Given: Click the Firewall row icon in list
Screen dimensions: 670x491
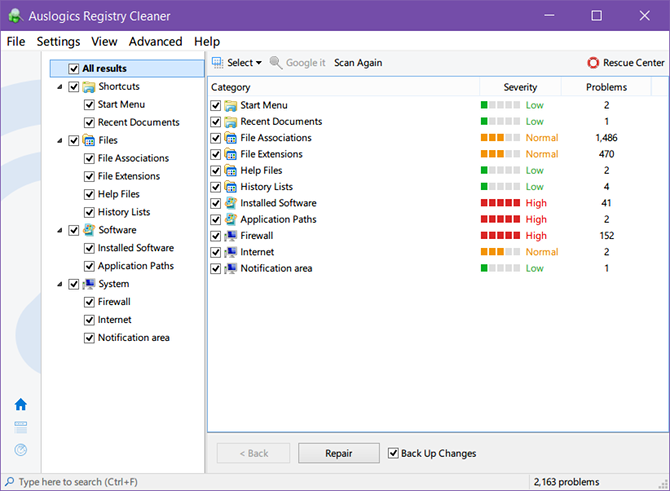Looking at the screenshot, I should click(x=231, y=236).
